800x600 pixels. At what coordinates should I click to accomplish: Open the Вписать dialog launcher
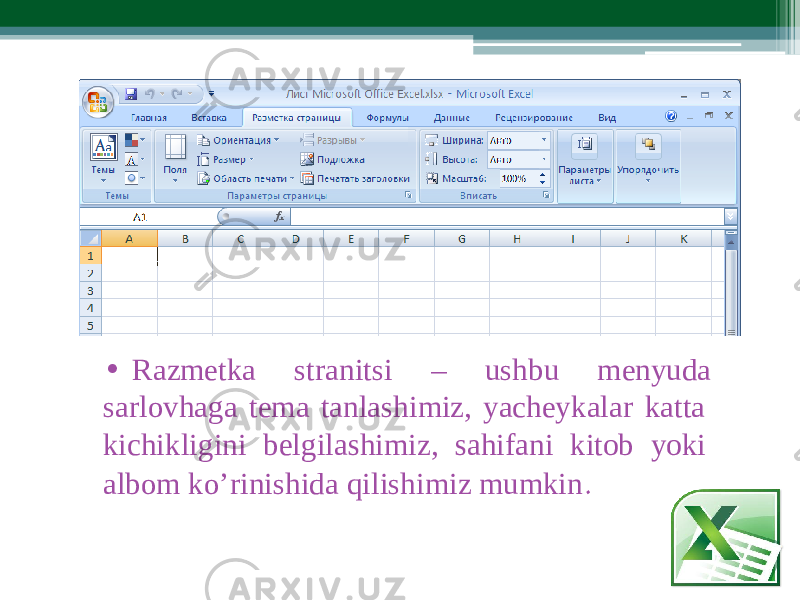click(x=546, y=195)
